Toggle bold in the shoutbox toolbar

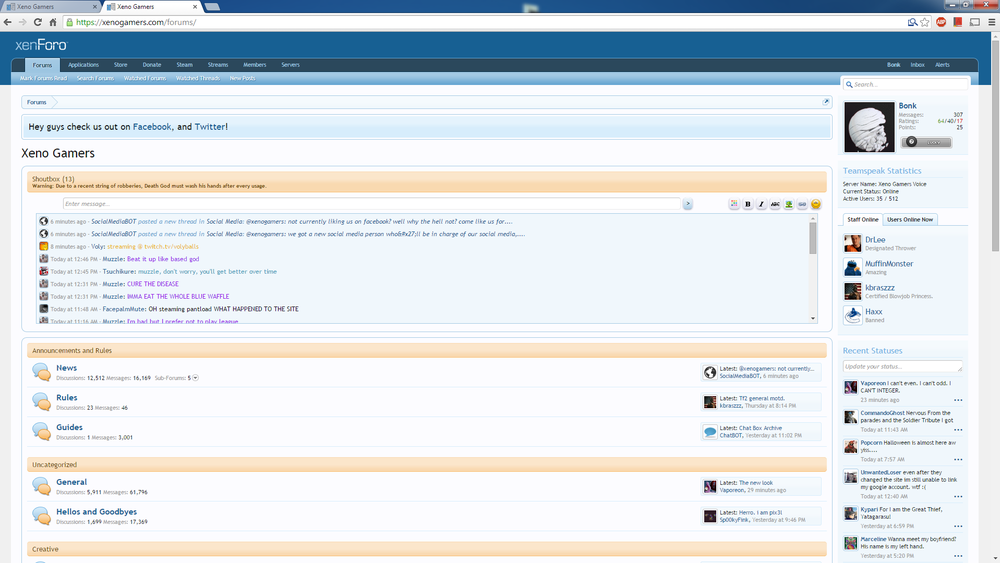(747, 204)
